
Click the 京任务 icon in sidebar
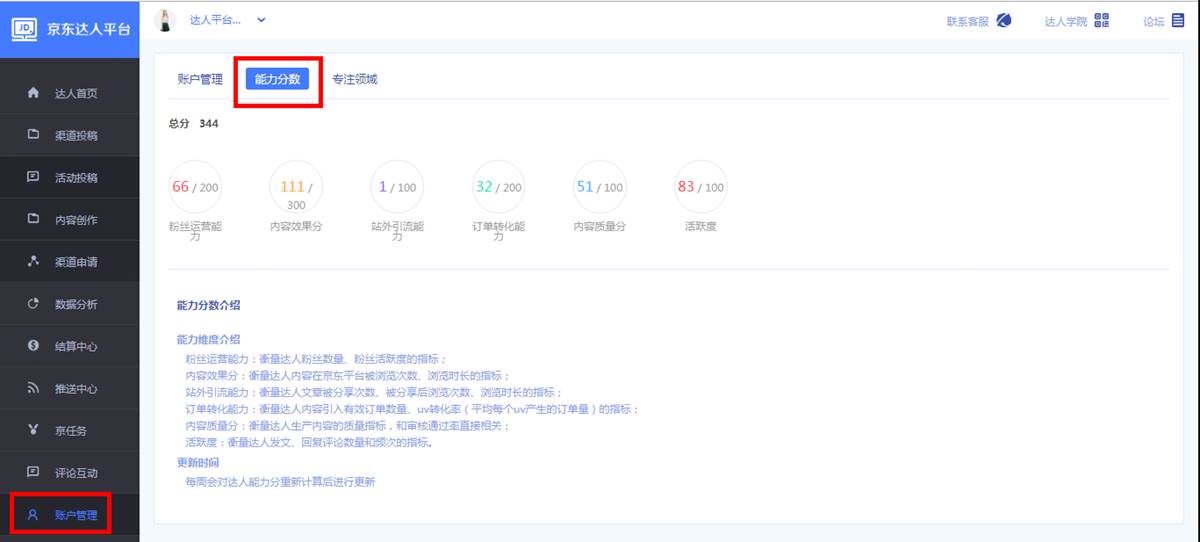(x=33, y=430)
